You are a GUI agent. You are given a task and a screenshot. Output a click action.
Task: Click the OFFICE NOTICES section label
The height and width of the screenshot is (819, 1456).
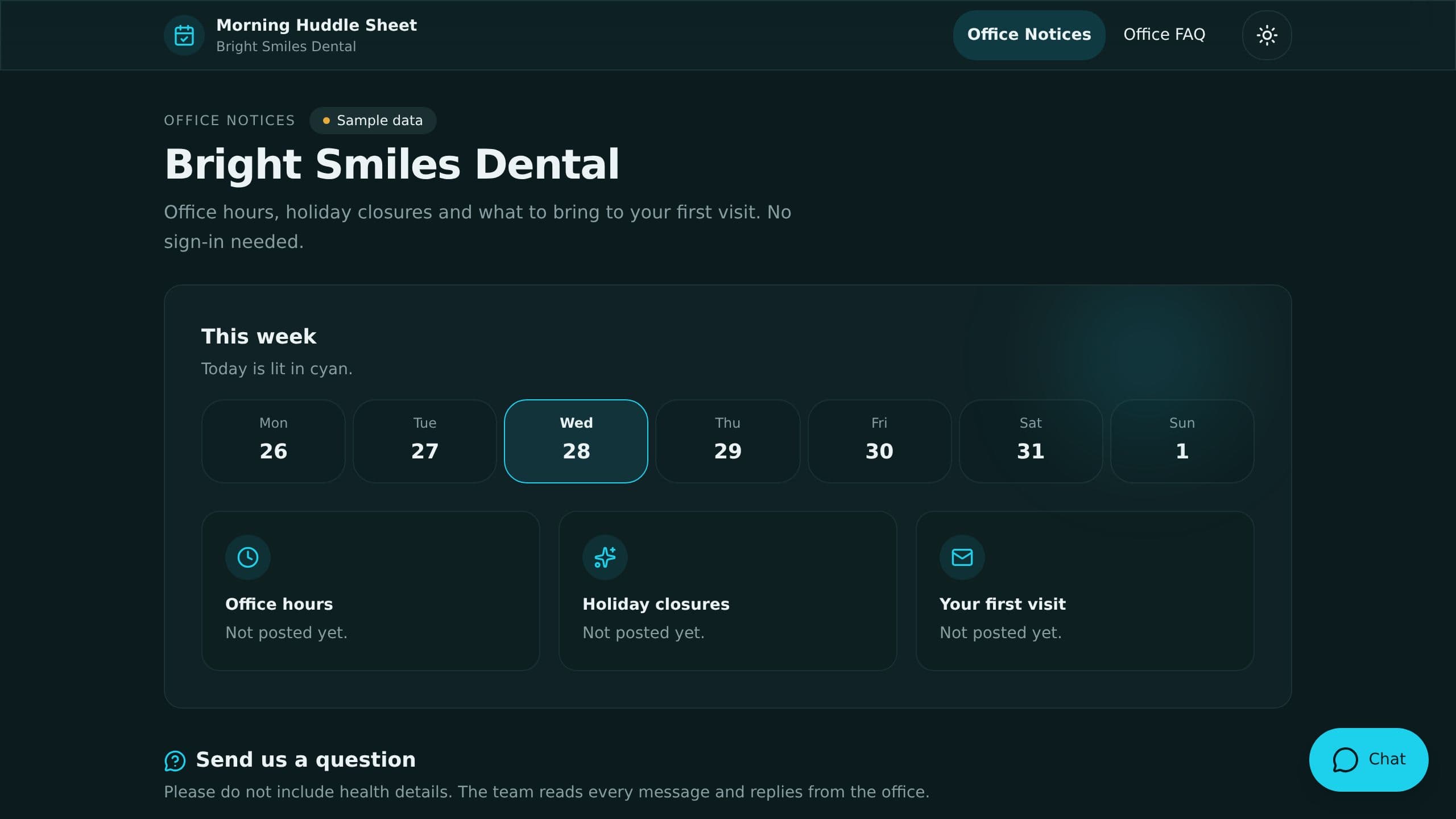coord(229,121)
